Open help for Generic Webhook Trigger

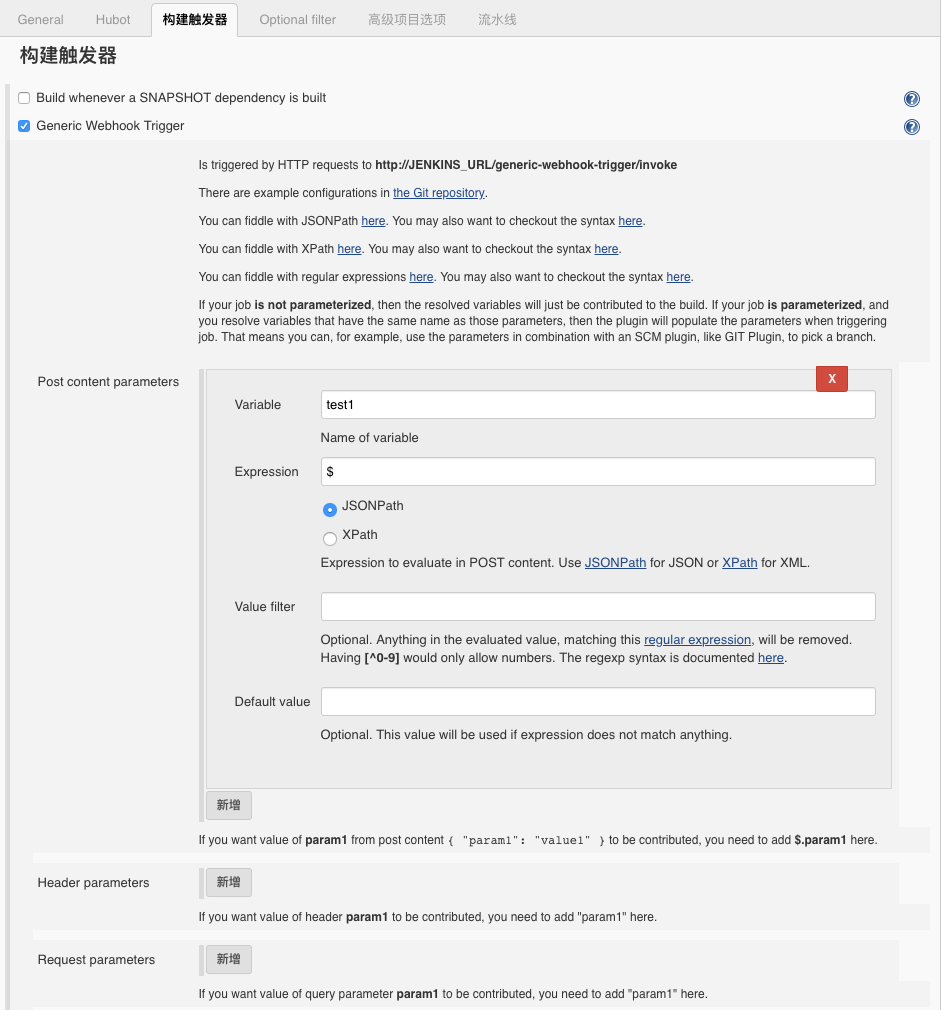pyautogui.click(x=911, y=127)
